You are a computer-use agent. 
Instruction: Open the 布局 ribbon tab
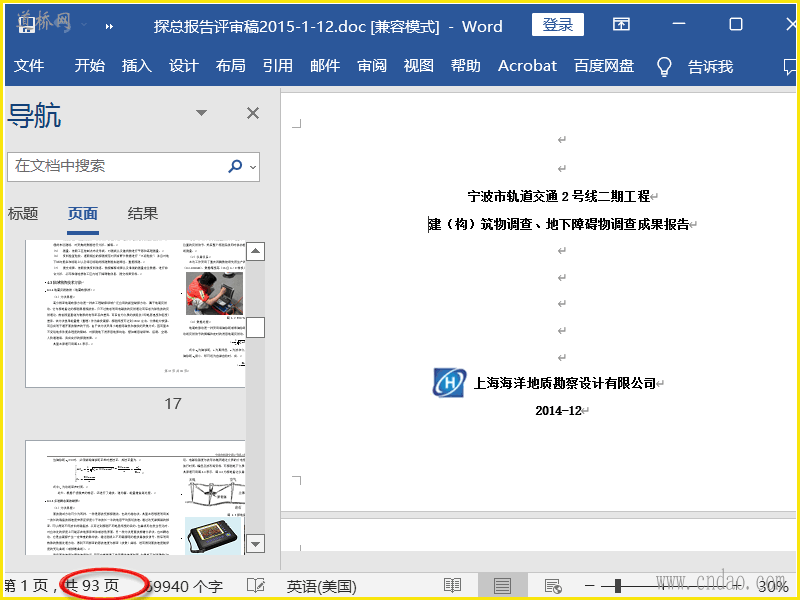[x=231, y=66]
